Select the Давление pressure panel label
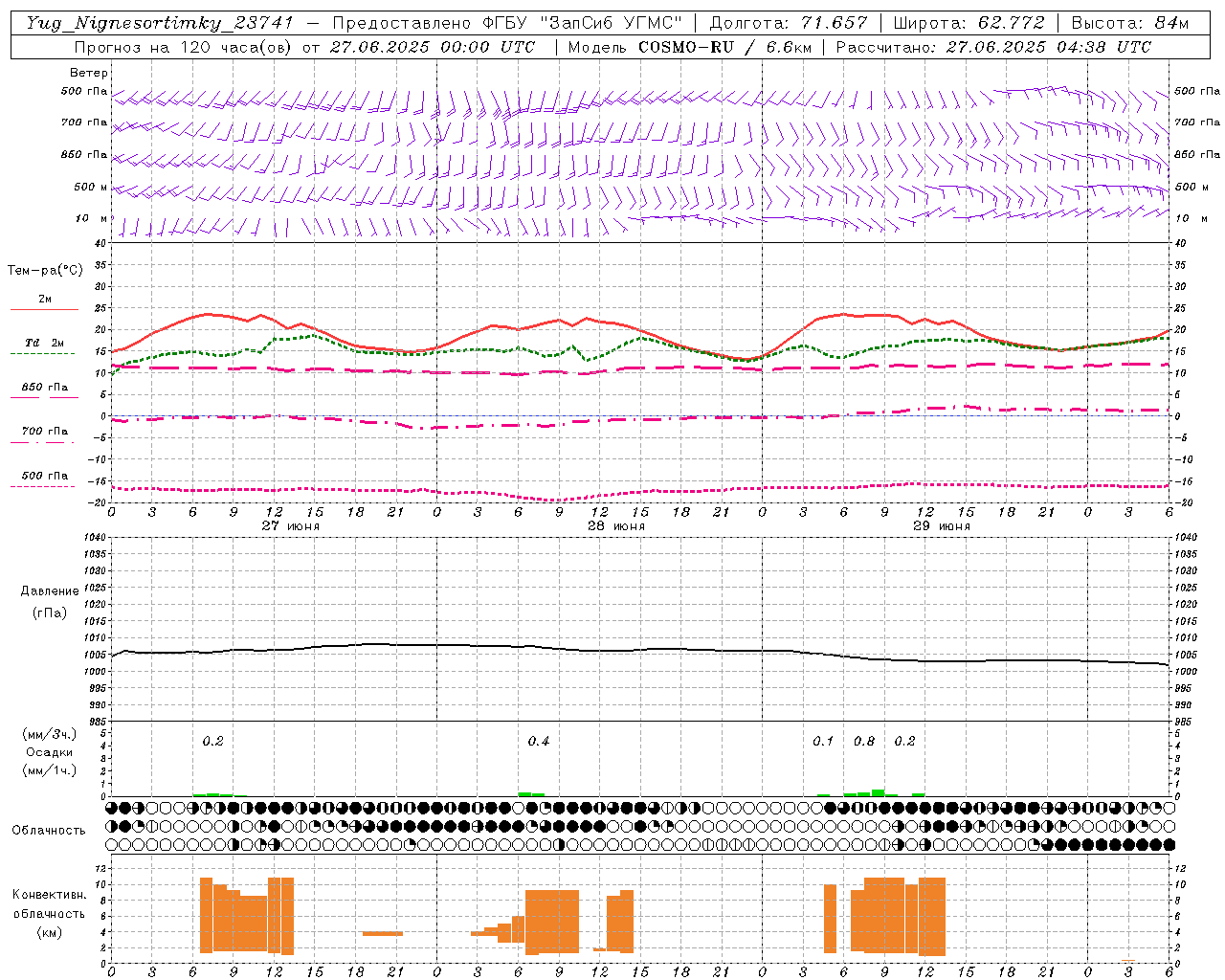Screen dimensions: 1225x980 (x=50, y=591)
